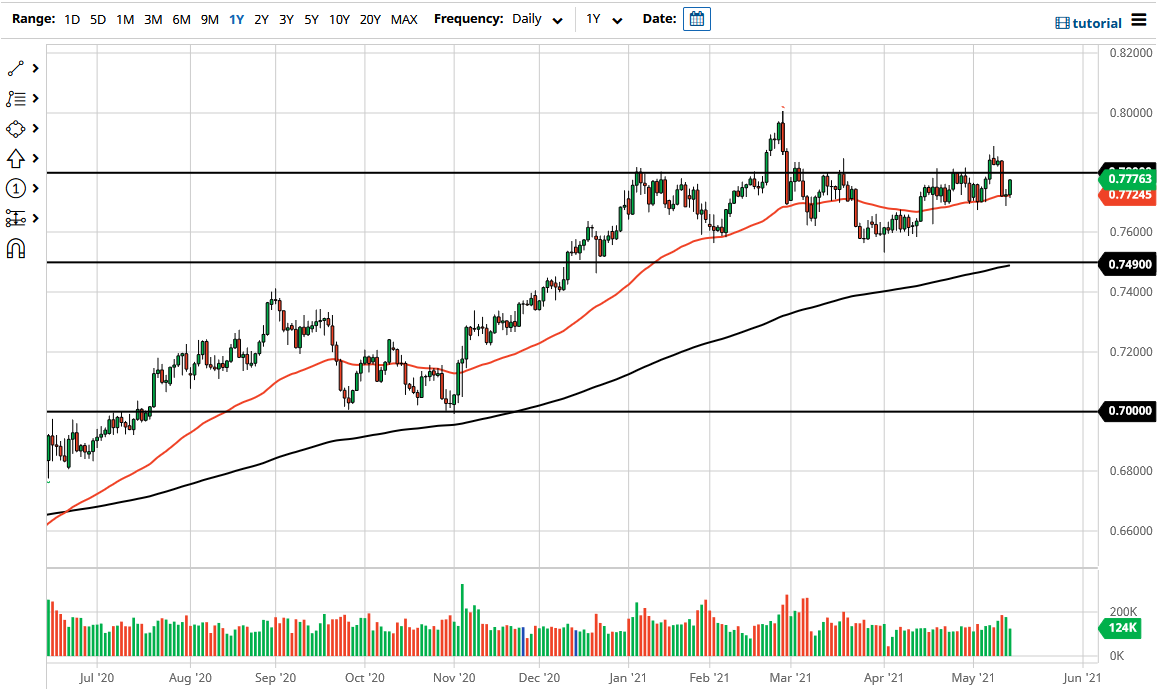Viewport: 1160px width, 694px height.
Task: Click the 0.70000 horizontal line label
Action: (1128, 411)
